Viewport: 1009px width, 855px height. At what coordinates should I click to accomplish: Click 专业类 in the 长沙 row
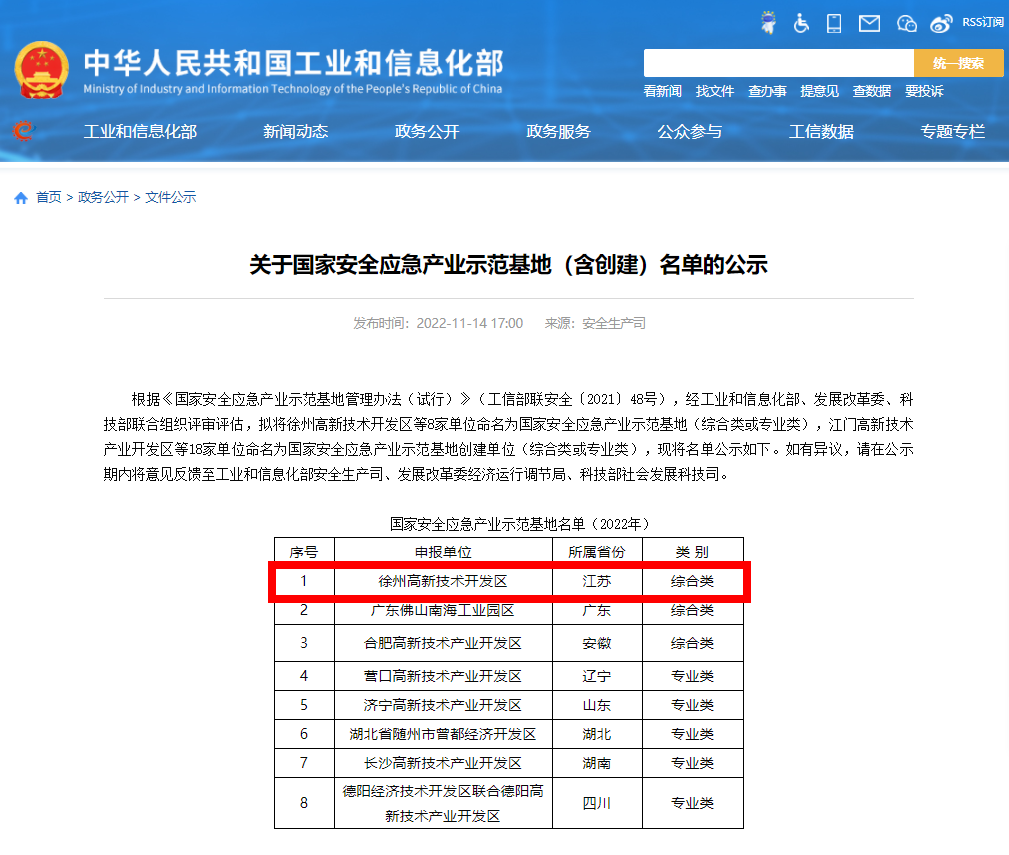pyautogui.click(x=692, y=763)
